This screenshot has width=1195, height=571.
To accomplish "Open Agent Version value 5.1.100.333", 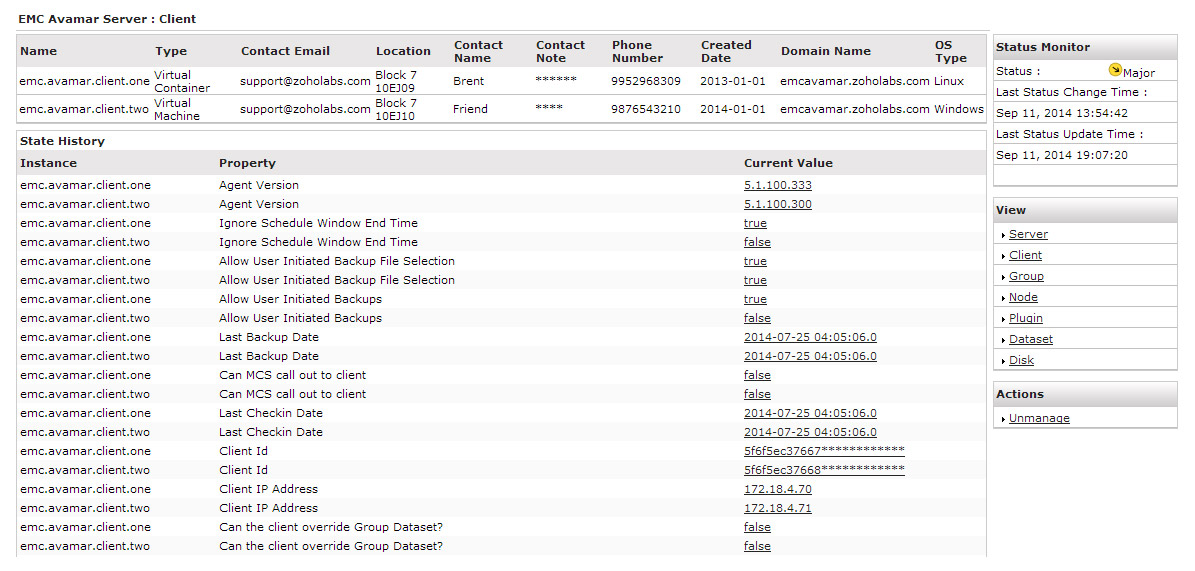I will pyautogui.click(x=777, y=185).
